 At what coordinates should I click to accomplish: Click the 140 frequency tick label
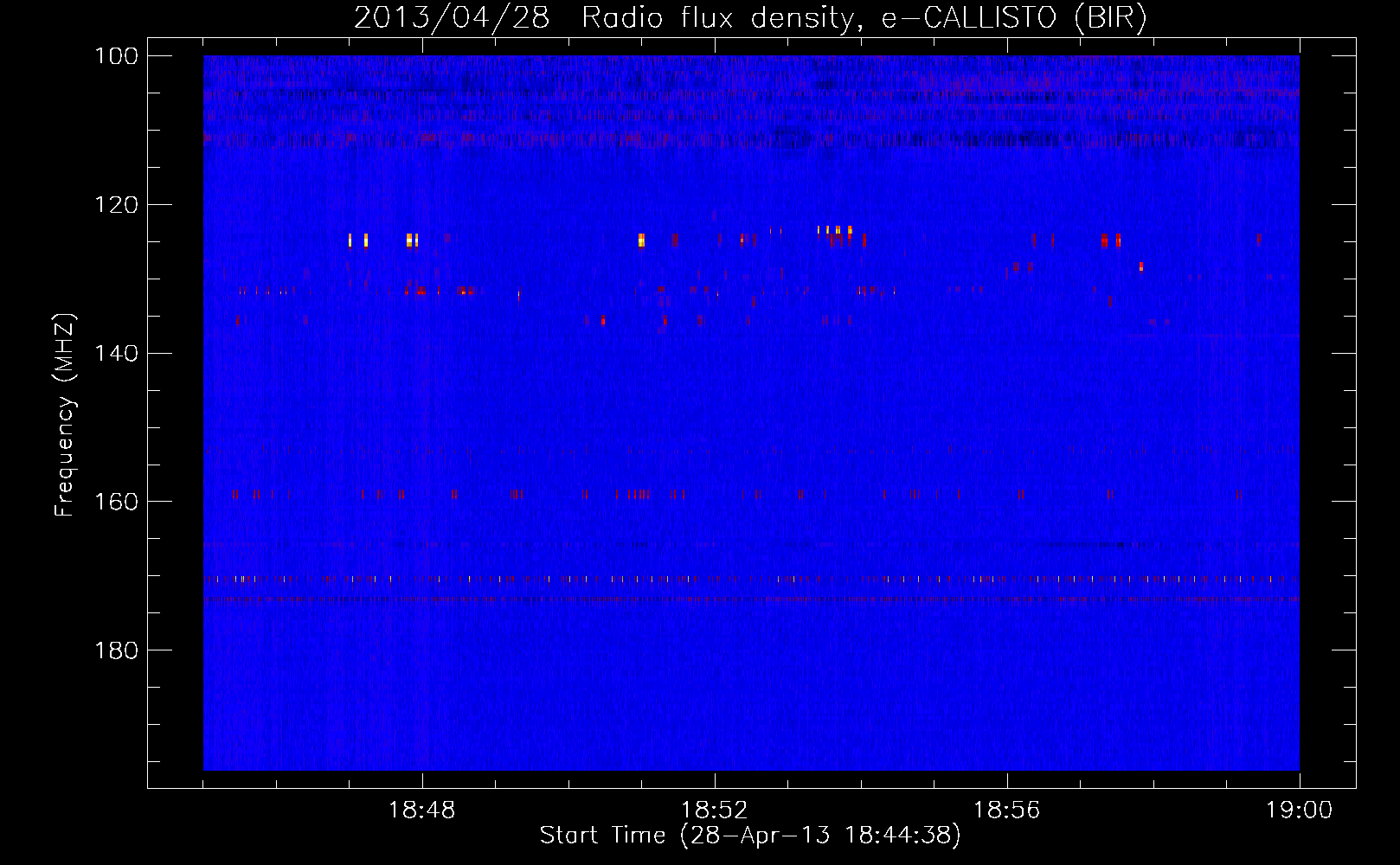click(116, 354)
